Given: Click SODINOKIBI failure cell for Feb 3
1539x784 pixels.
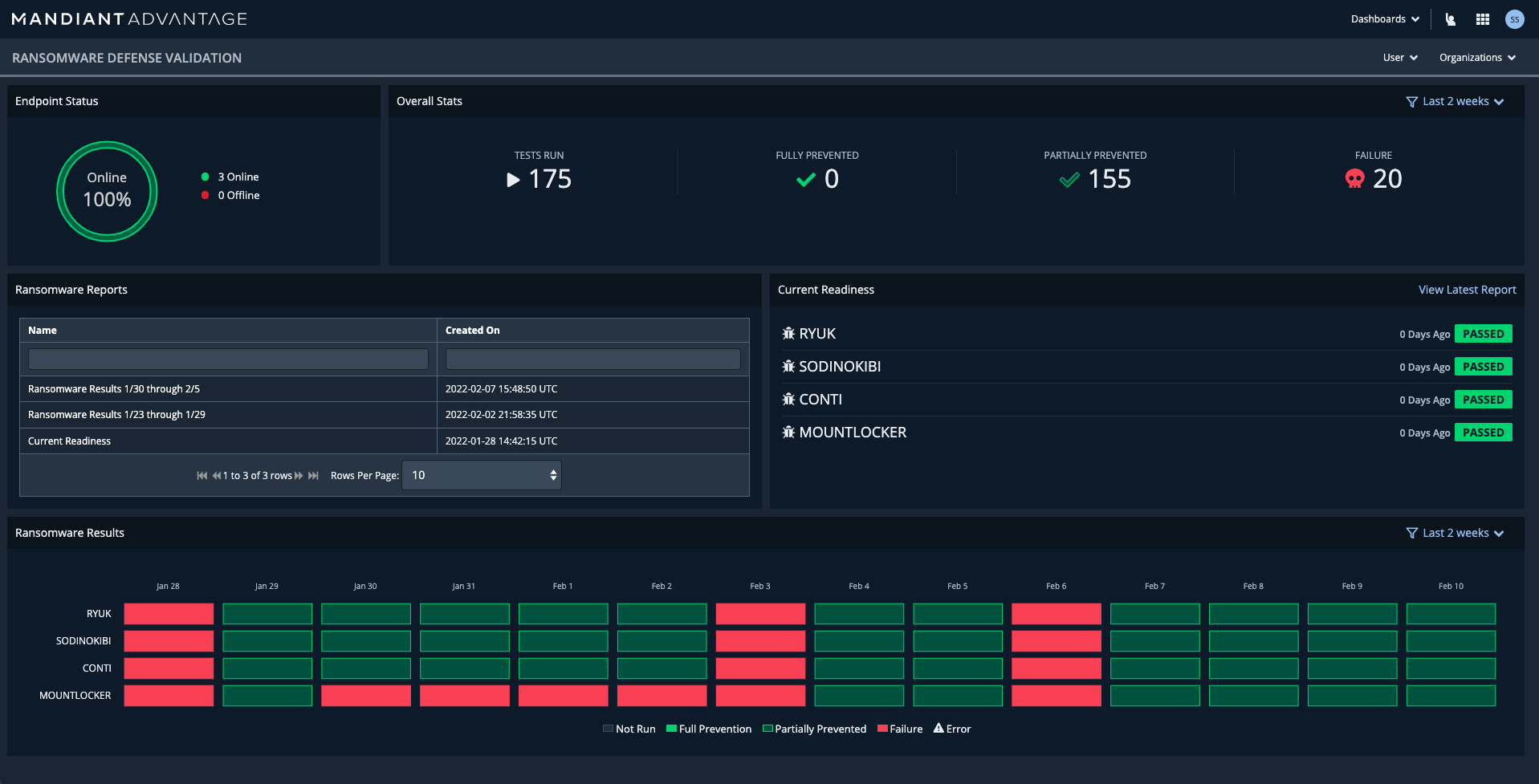Looking at the screenshot, I should tap(760, 641).
